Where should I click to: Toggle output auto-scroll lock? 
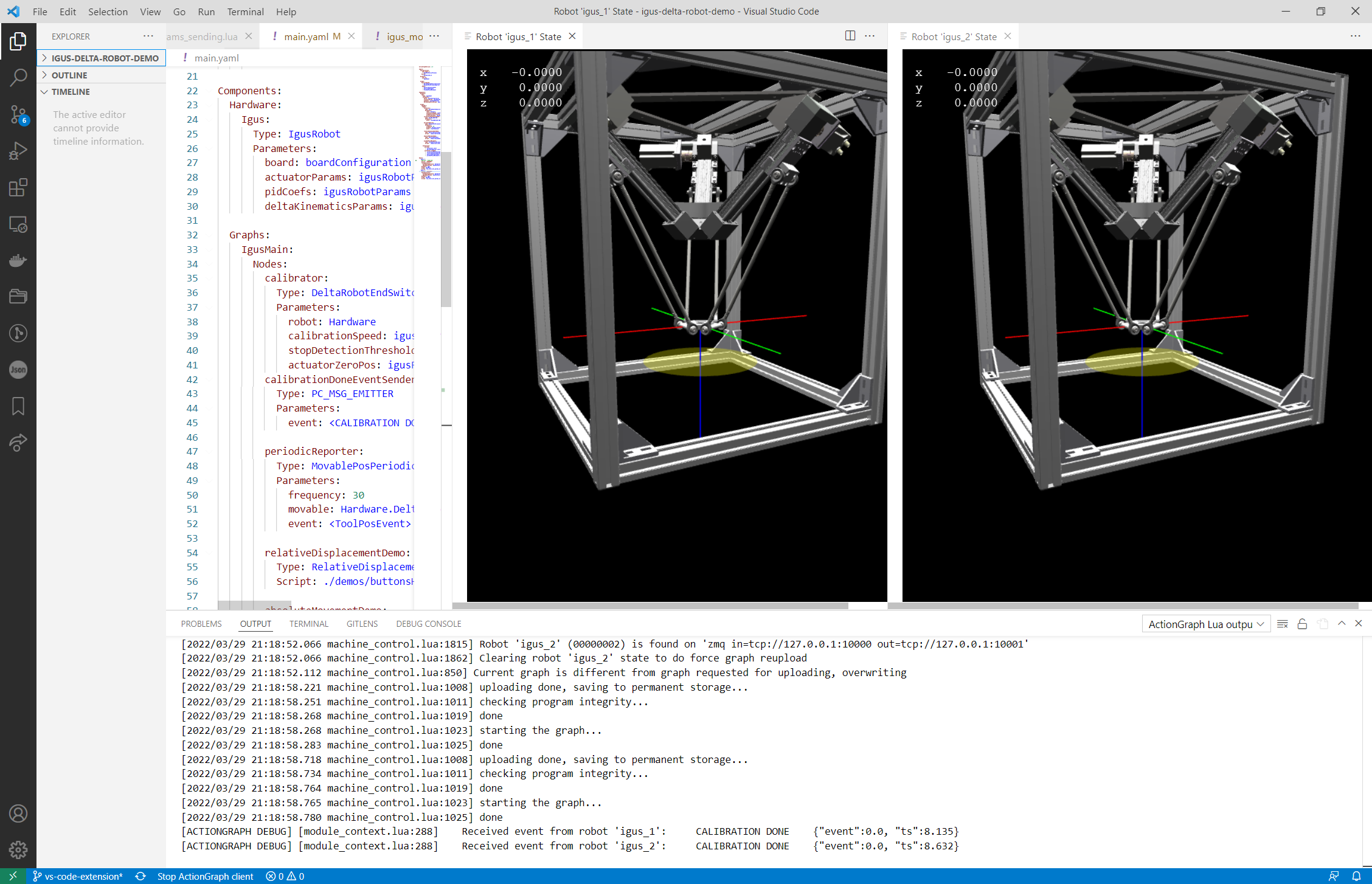[1302, 624]
